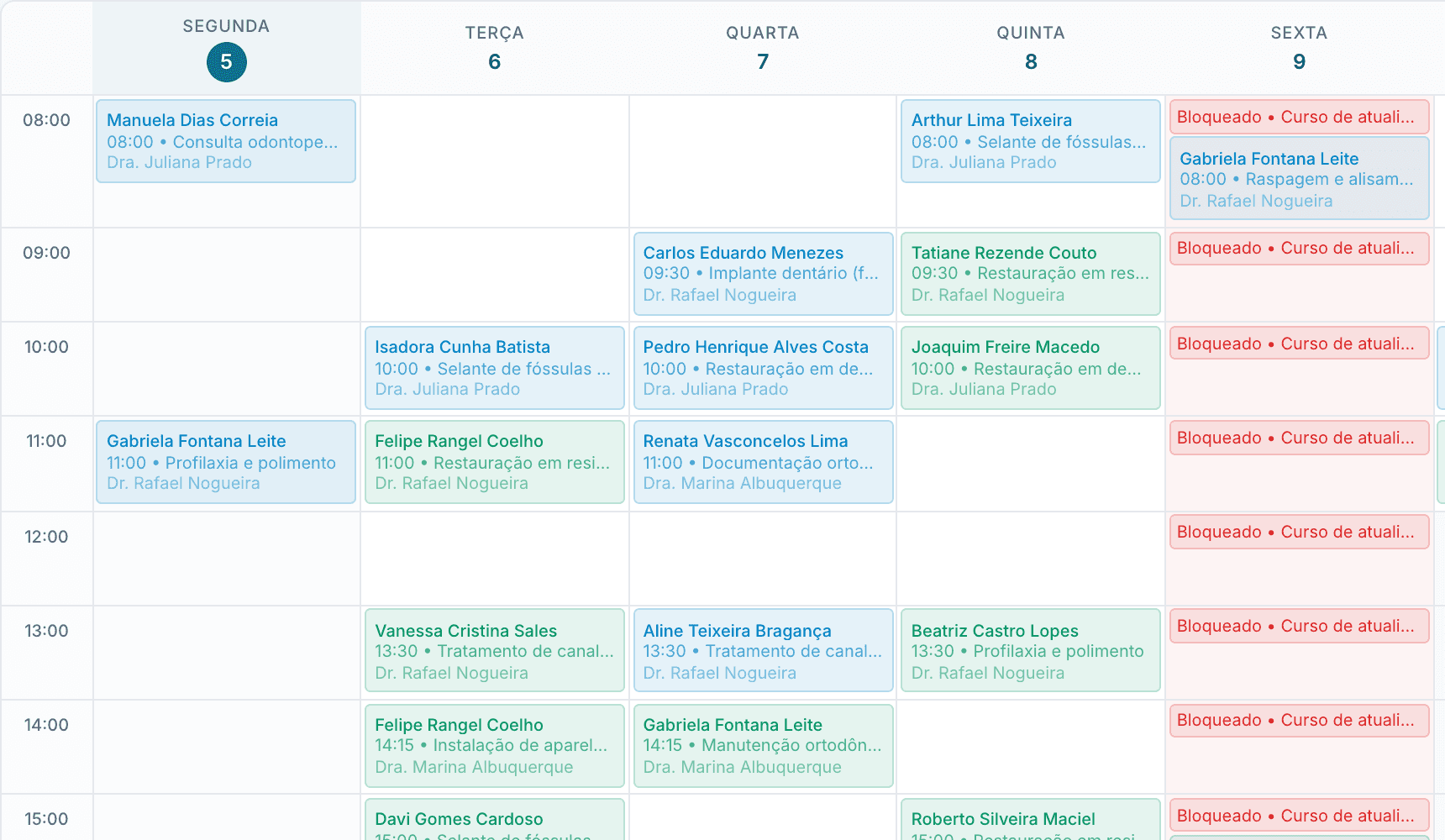The height and width of the screenshot is (840, 1445).
Task: Open Renata Vasconcelos Lima 11:00 appointment
Action: [763, 462]
